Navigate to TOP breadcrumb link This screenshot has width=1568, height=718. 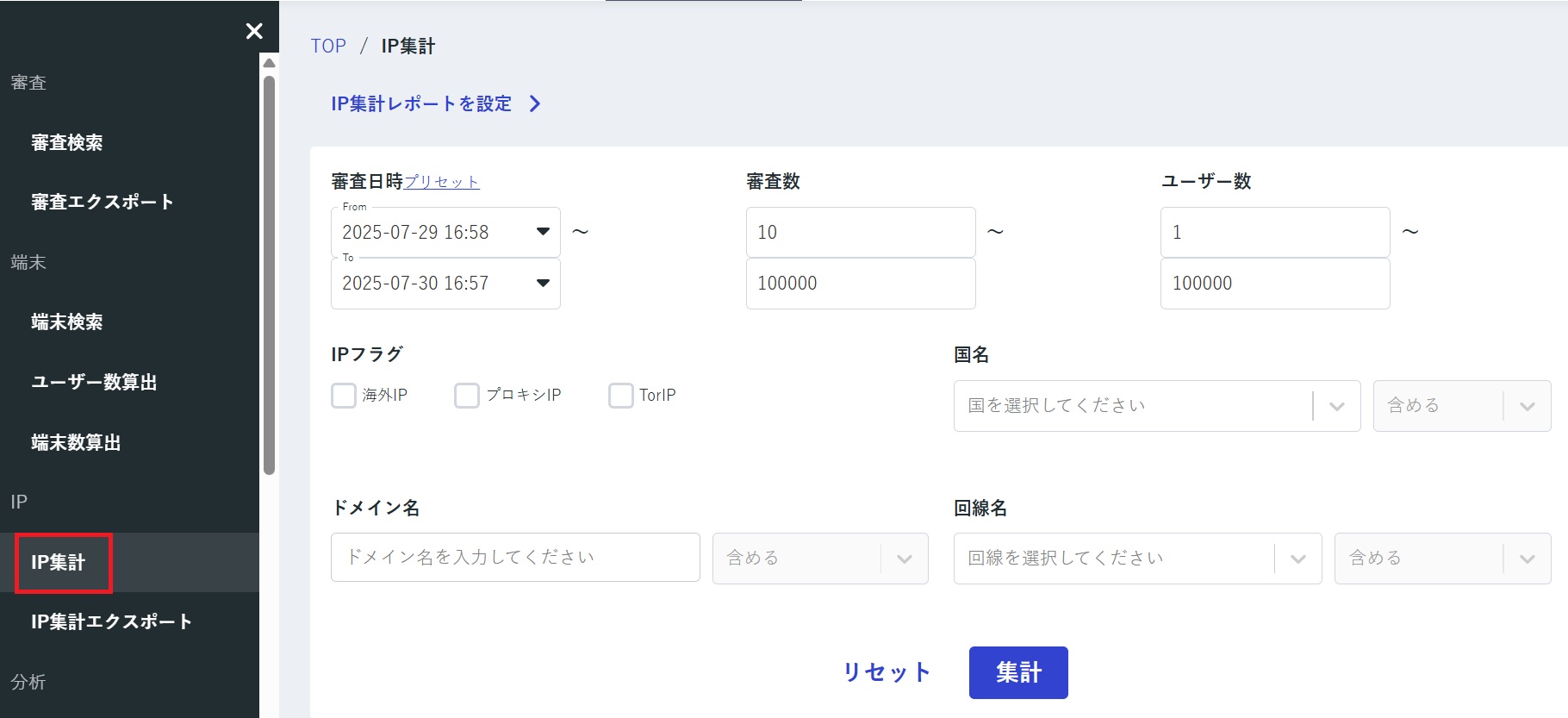pos(328,47)
